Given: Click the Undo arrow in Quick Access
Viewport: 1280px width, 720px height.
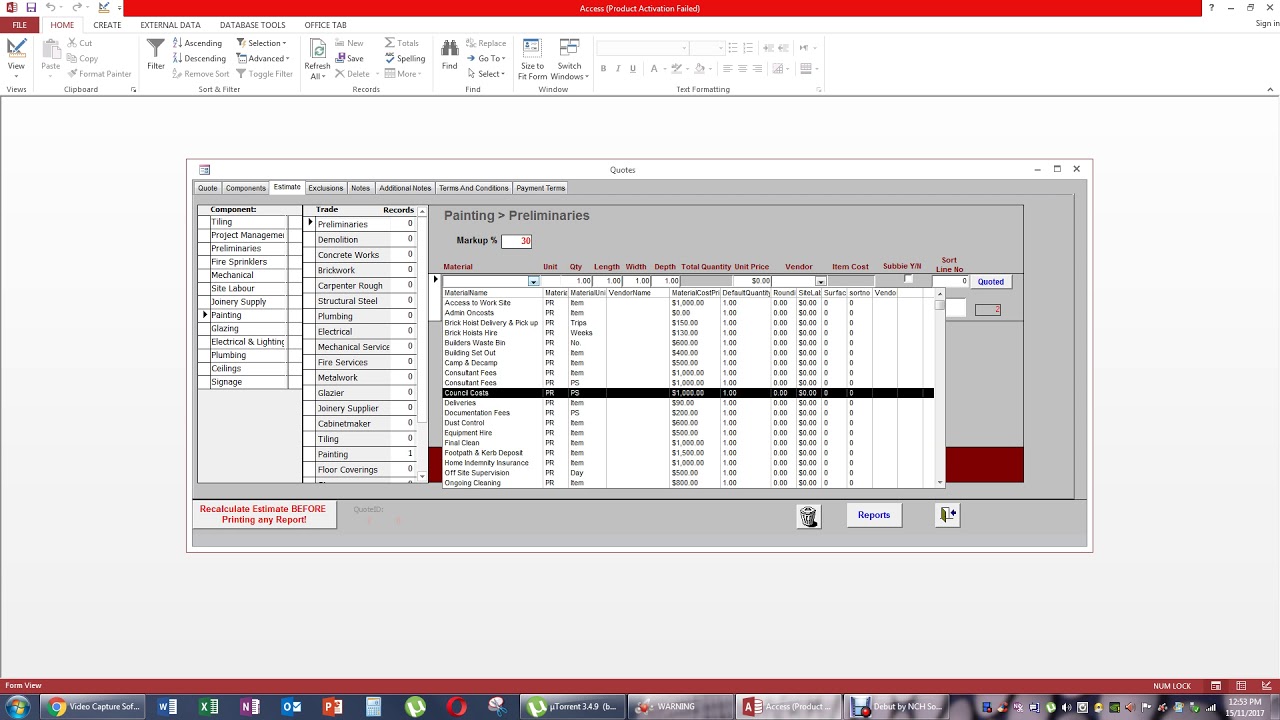Looking at the screenshot, I should [x=50, y=8].
